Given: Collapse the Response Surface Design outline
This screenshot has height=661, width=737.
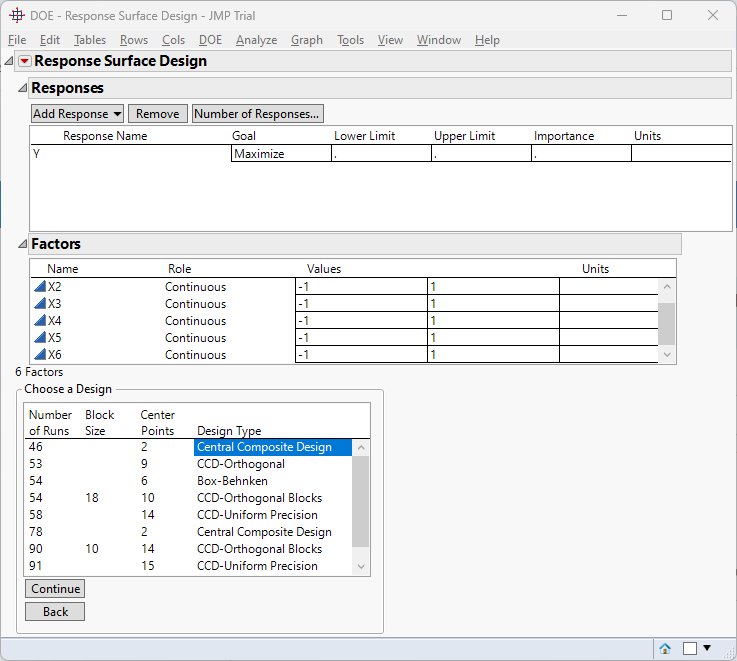Looking at the screenshot, I should point(8,61).
